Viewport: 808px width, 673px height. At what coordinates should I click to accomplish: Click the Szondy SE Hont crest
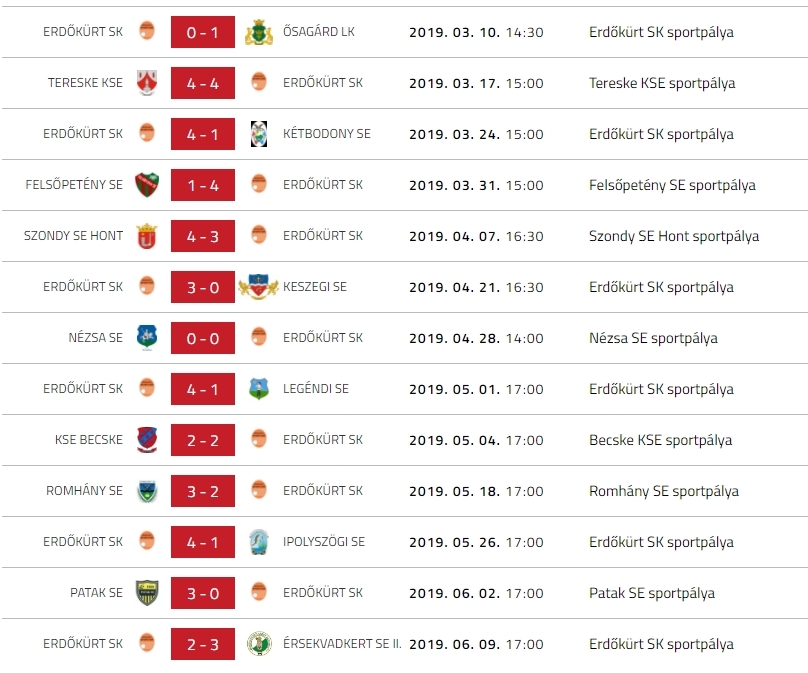[147, 236]
